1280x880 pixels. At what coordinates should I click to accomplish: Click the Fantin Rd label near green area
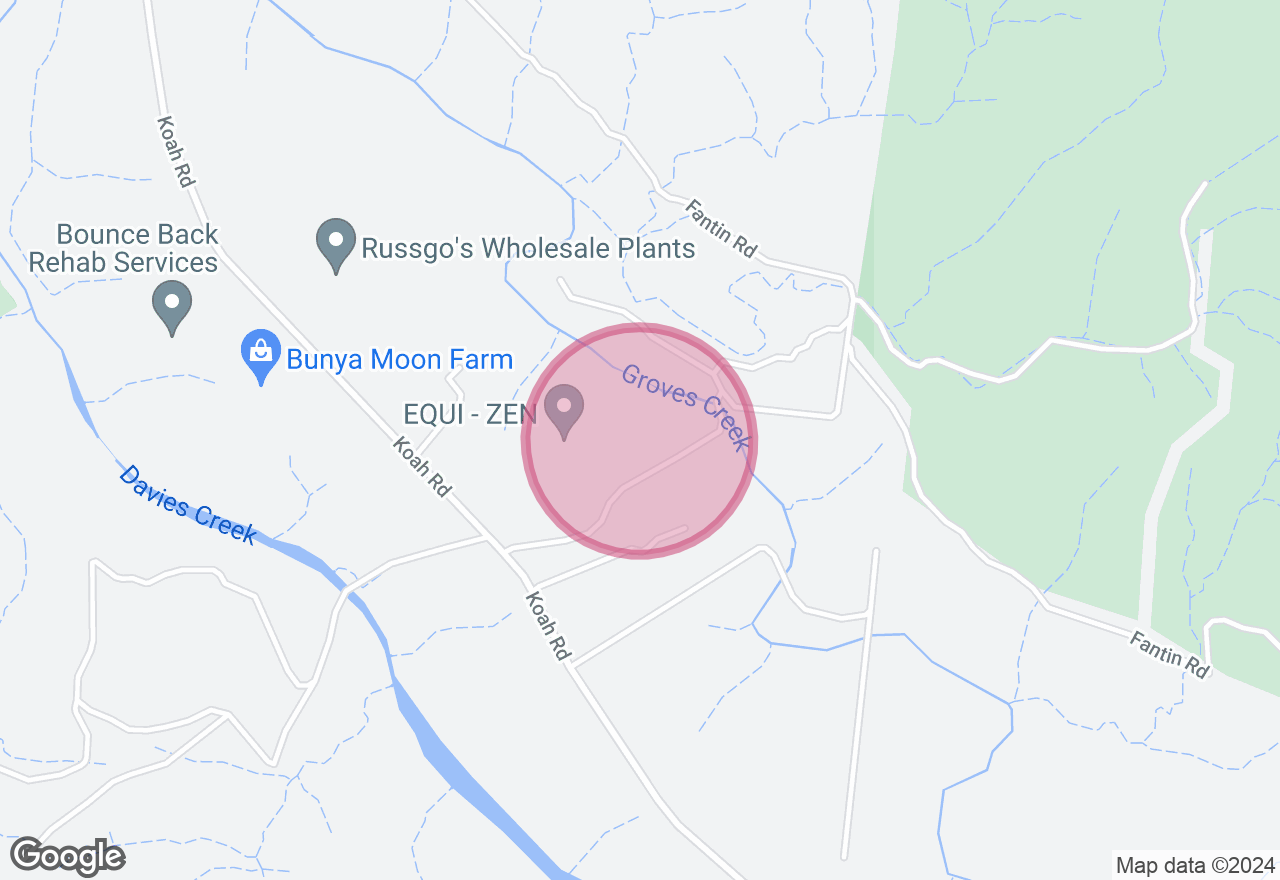(x=1169, y=654)
